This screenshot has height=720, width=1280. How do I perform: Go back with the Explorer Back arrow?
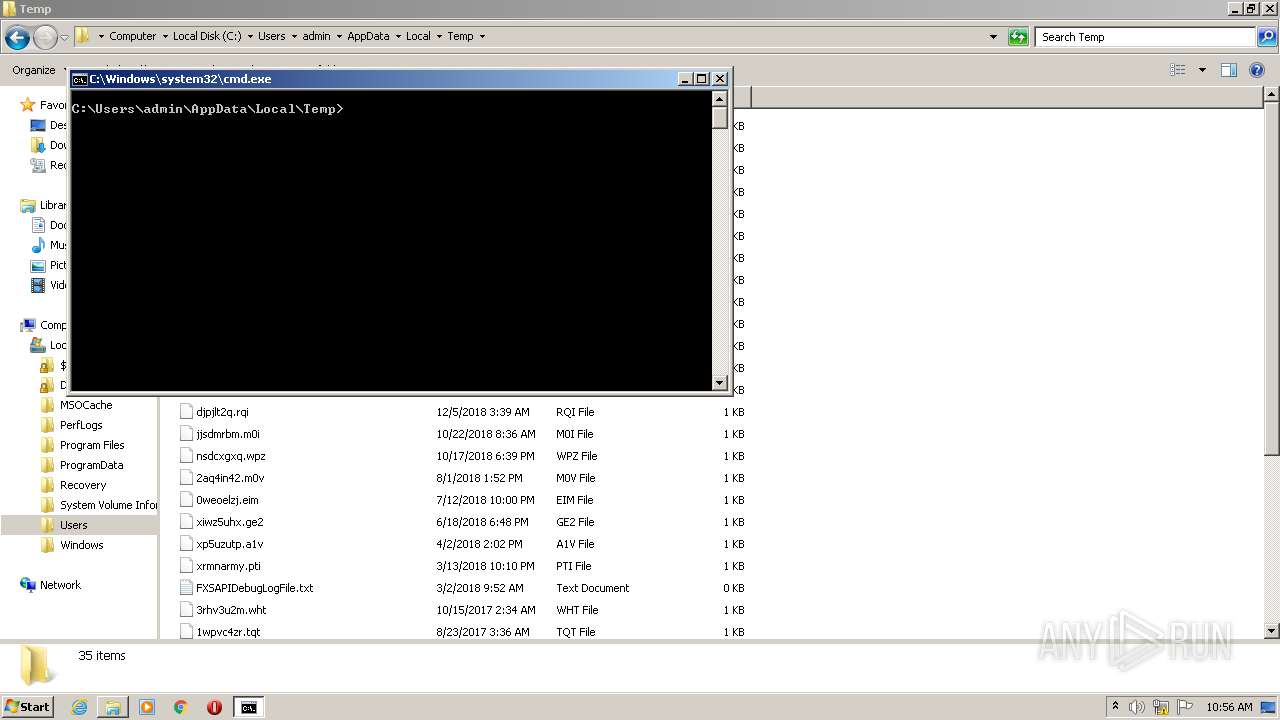tap(17, 38)
